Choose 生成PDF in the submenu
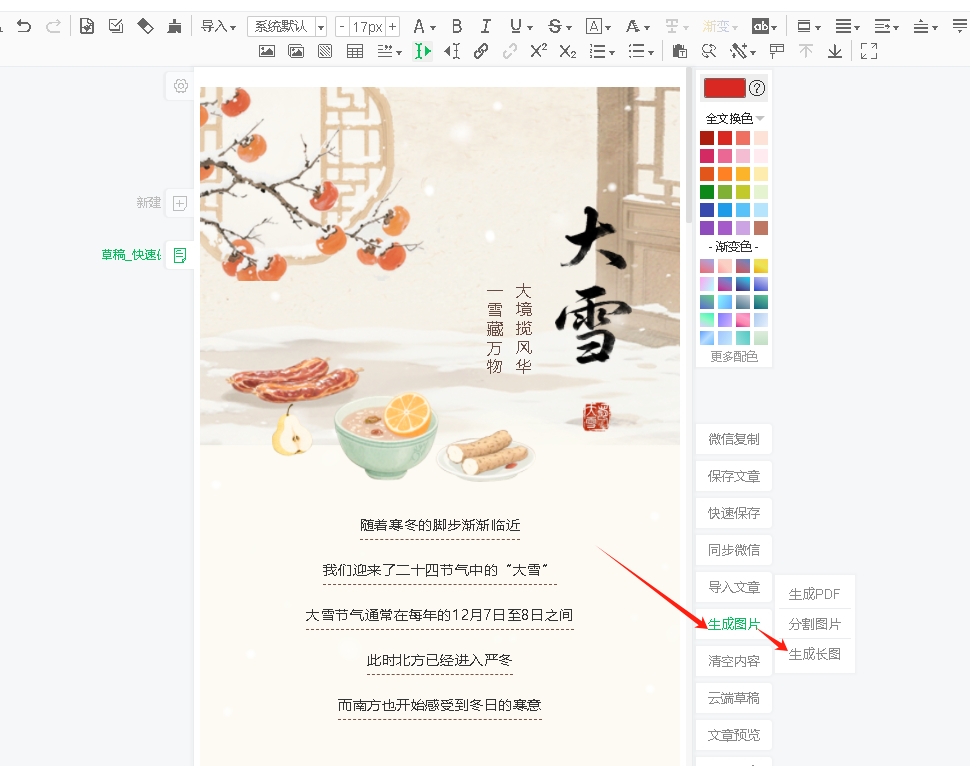 pyautogui.click(x=814, y=594)
